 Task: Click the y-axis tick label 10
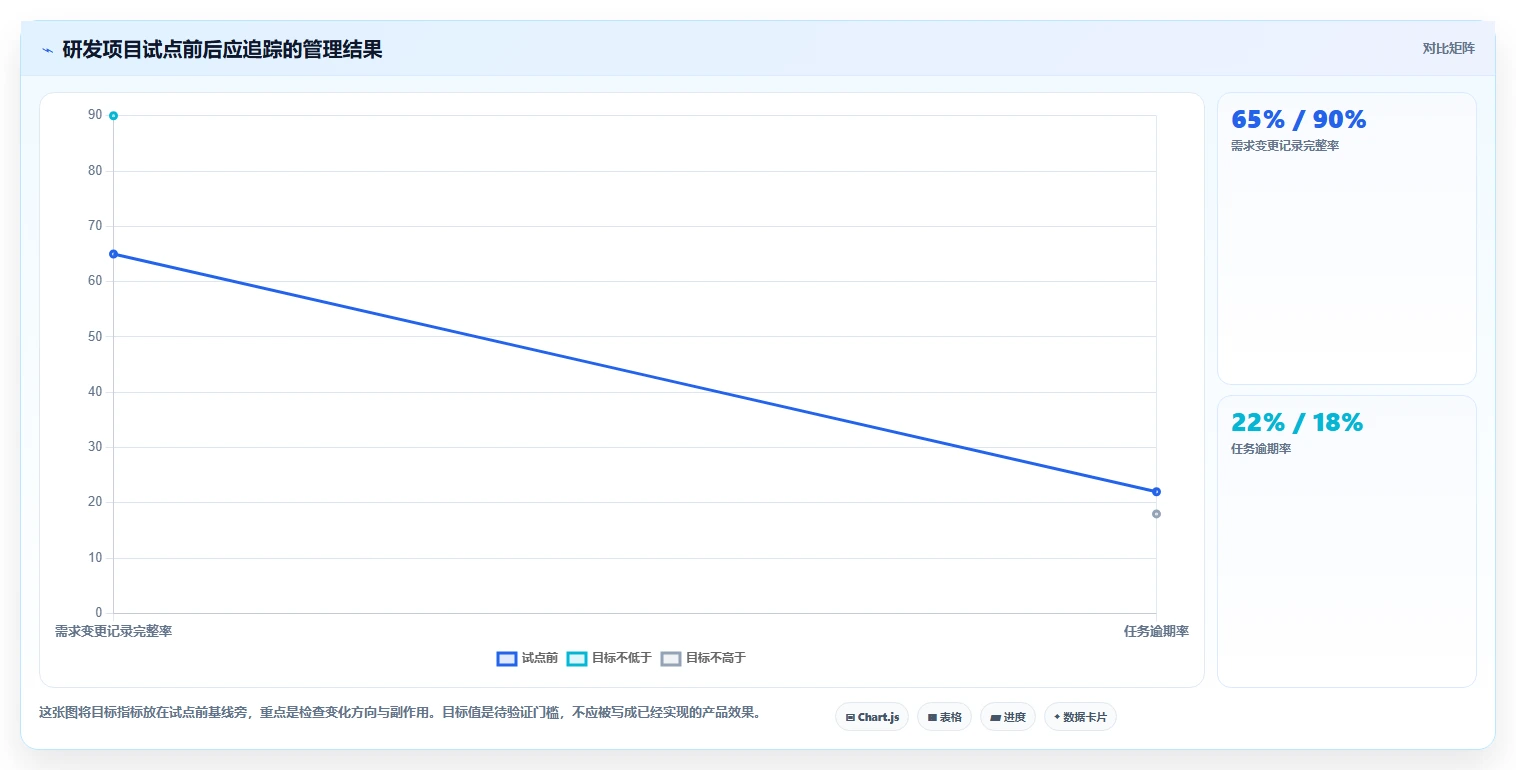click(95, 558)
